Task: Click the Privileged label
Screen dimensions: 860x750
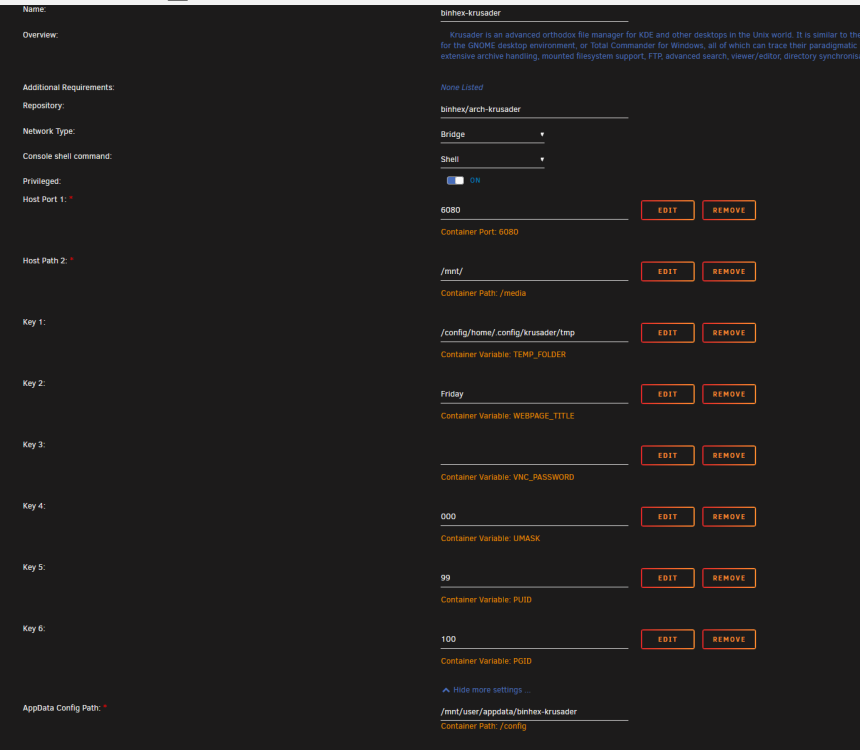Action: click(42, 182)
